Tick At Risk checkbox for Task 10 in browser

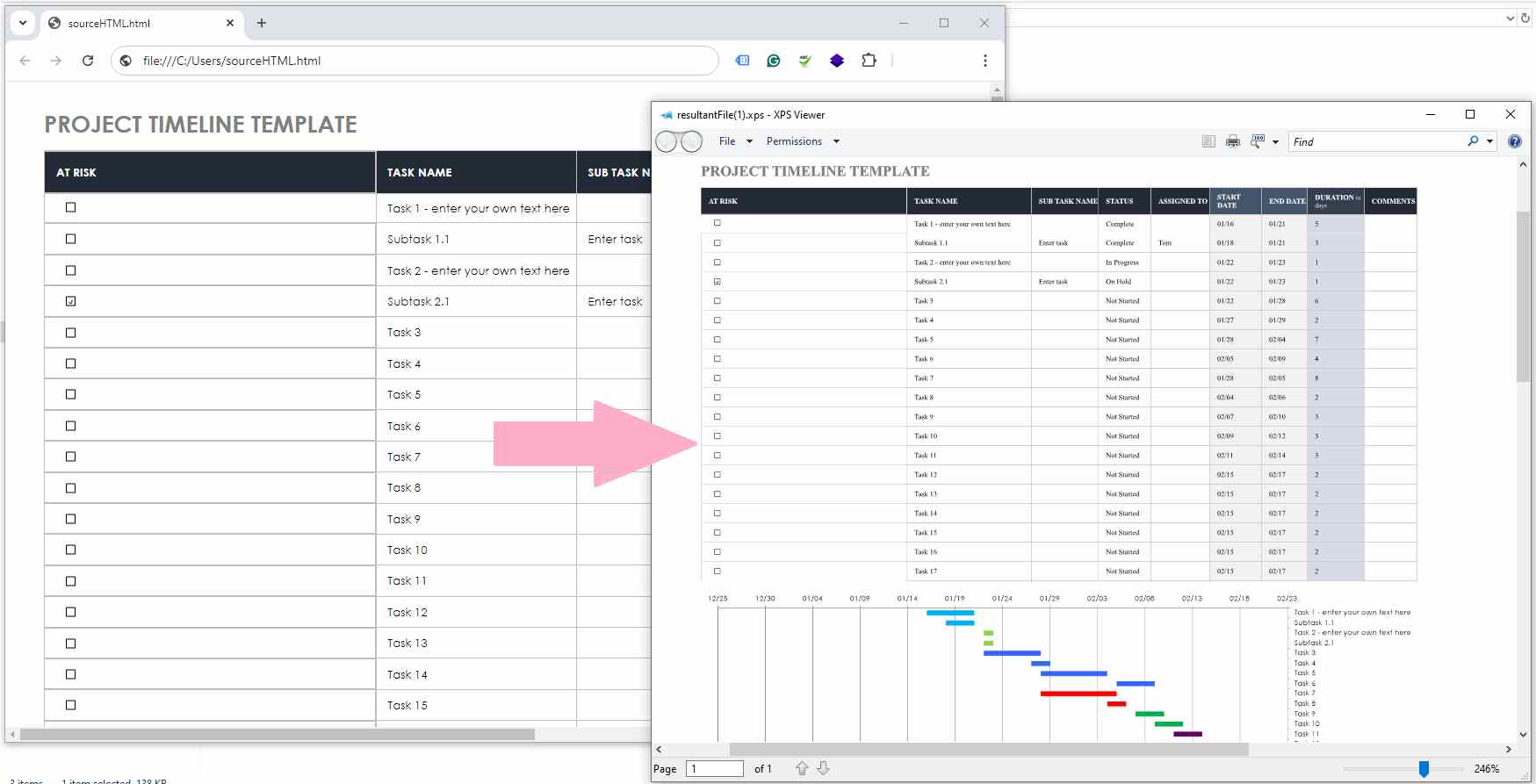click(71, 550)
